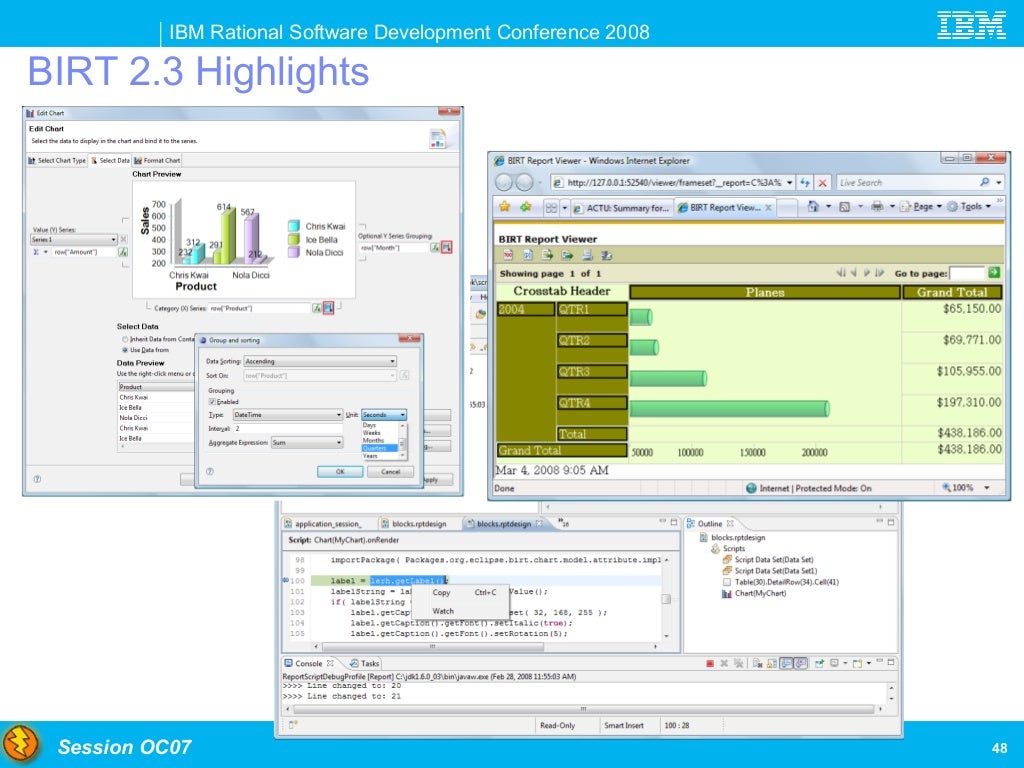
Task: Click the Live Search box
Action: 908,182
